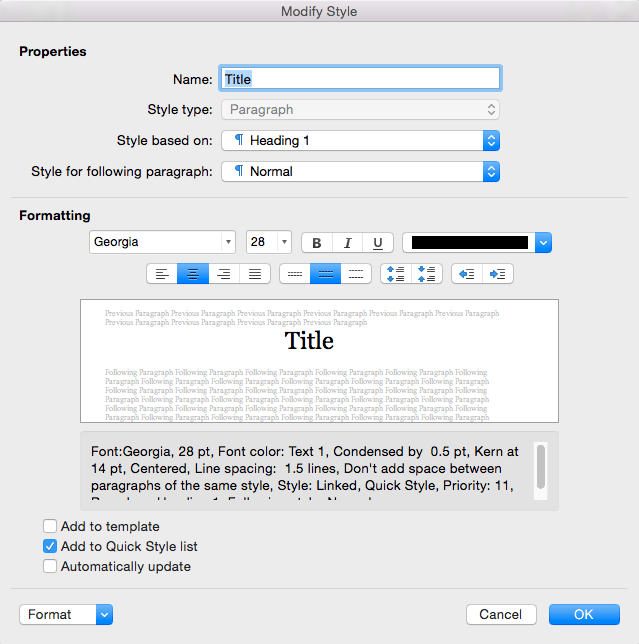Screen dimensions: 639x644
Task: Click the Formatting section heading
Action: click(55, 216)
